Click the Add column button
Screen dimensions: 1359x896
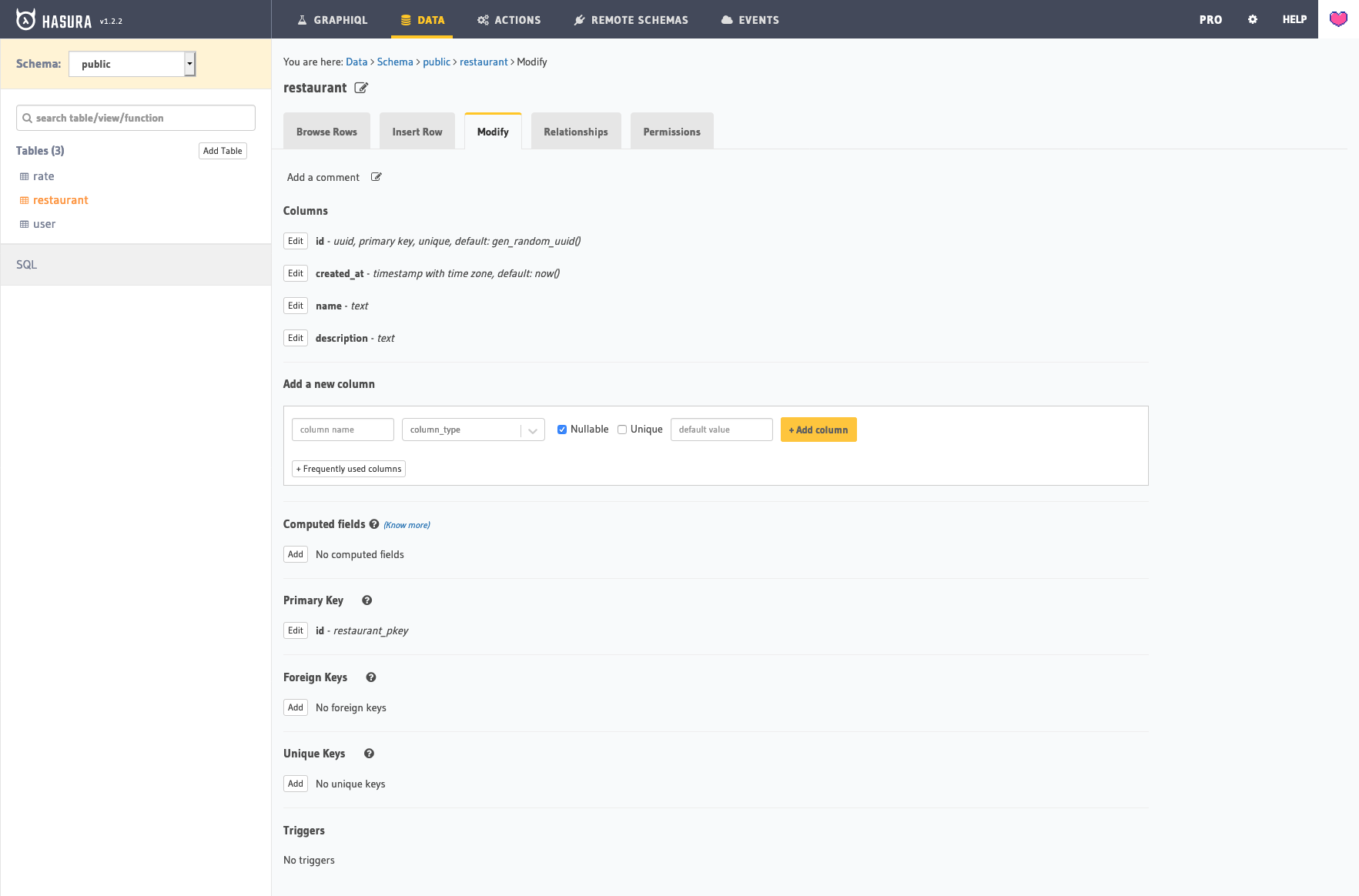click(818, 430)
